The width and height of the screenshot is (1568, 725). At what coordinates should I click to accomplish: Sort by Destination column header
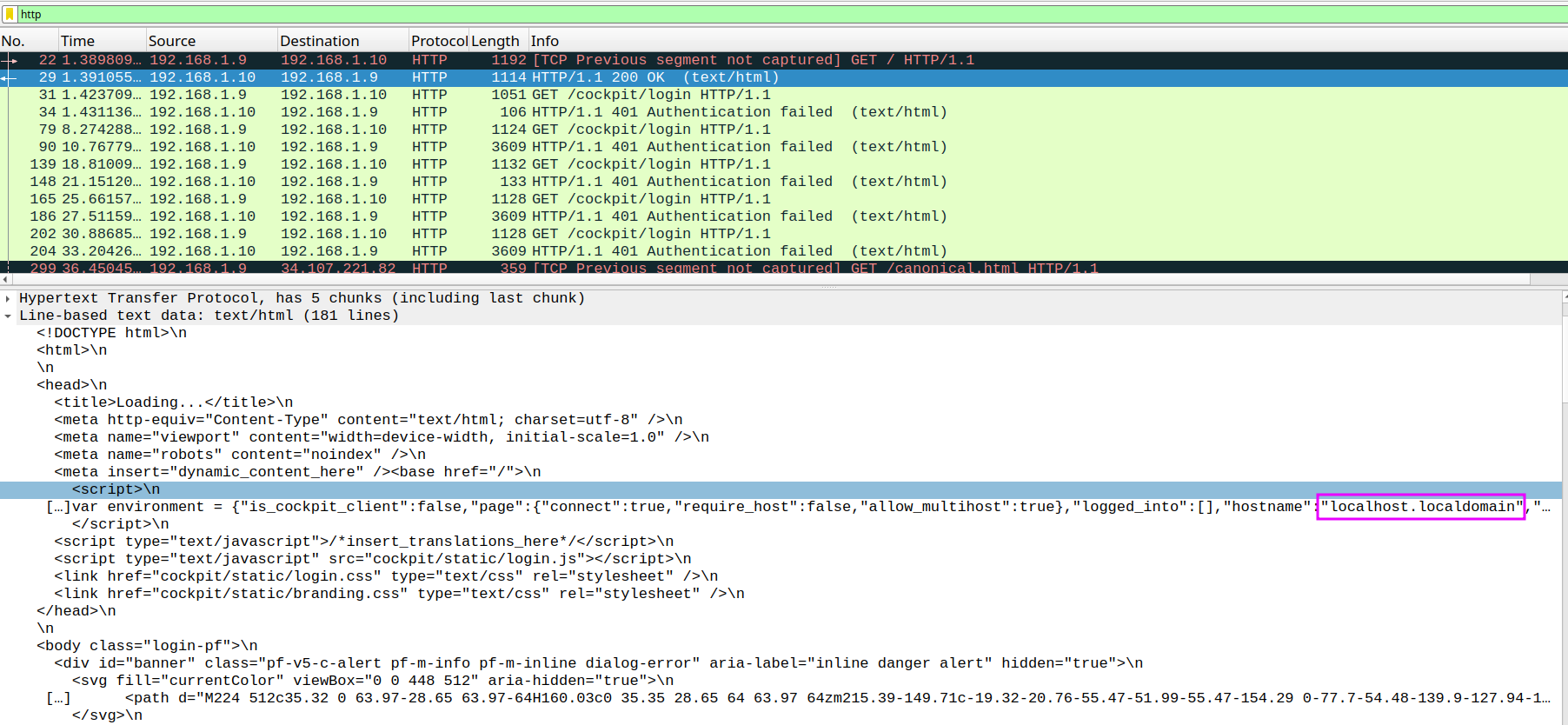pyautogui.click(x=343, y=41)
